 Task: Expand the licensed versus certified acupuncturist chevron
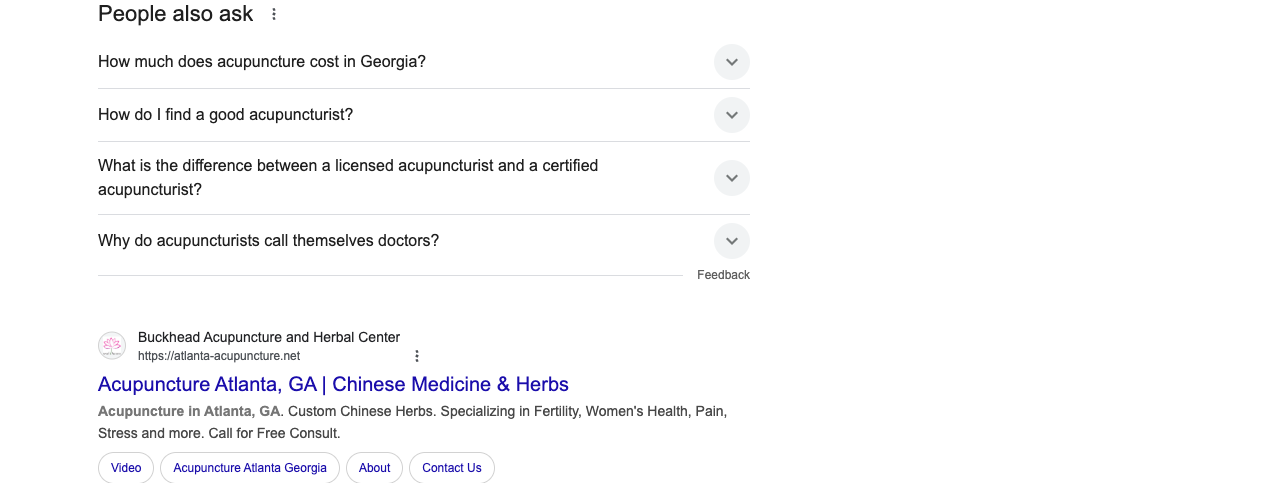[x=732, y=178]
